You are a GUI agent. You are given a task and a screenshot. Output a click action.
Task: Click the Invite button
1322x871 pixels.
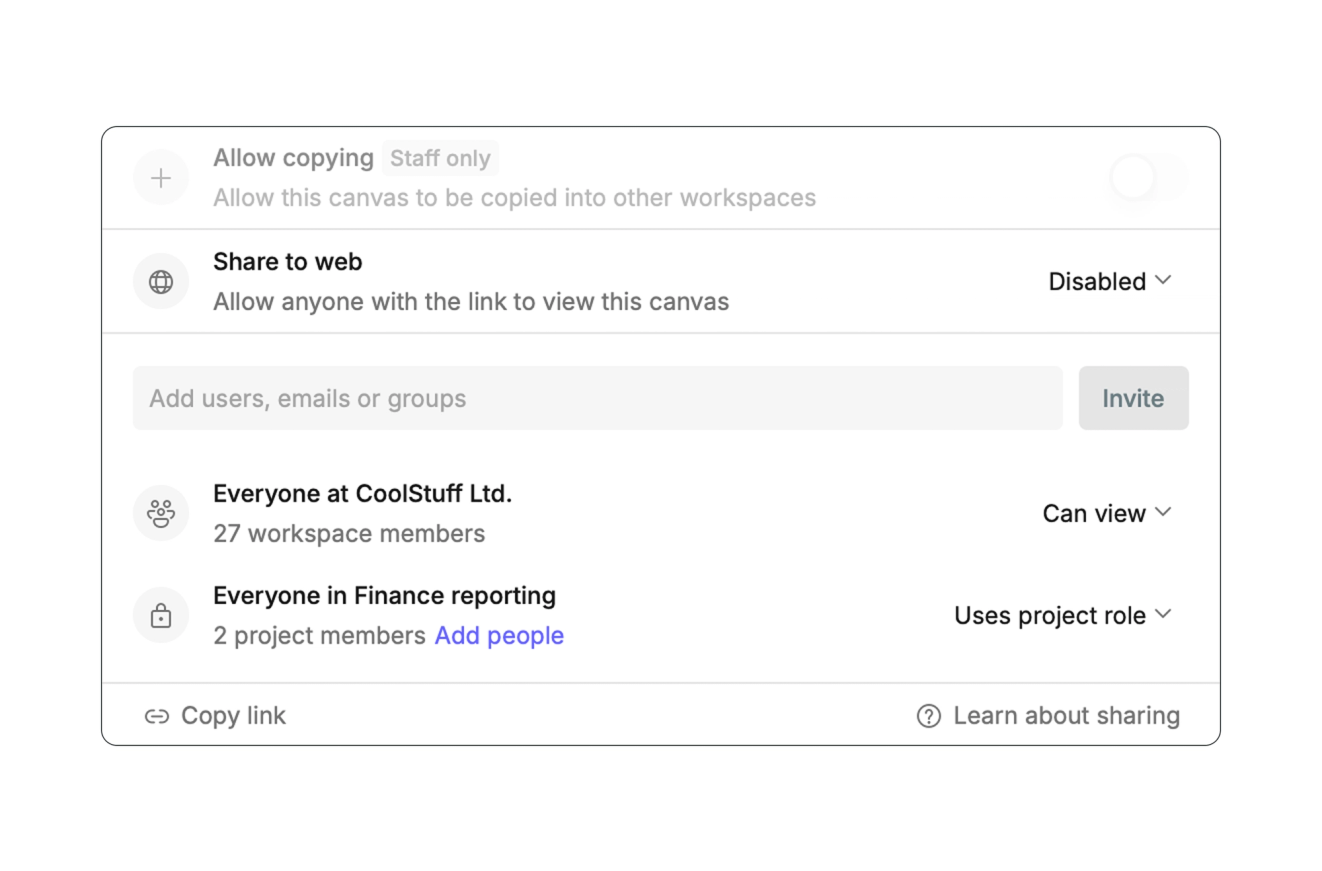coord(1133,398)
